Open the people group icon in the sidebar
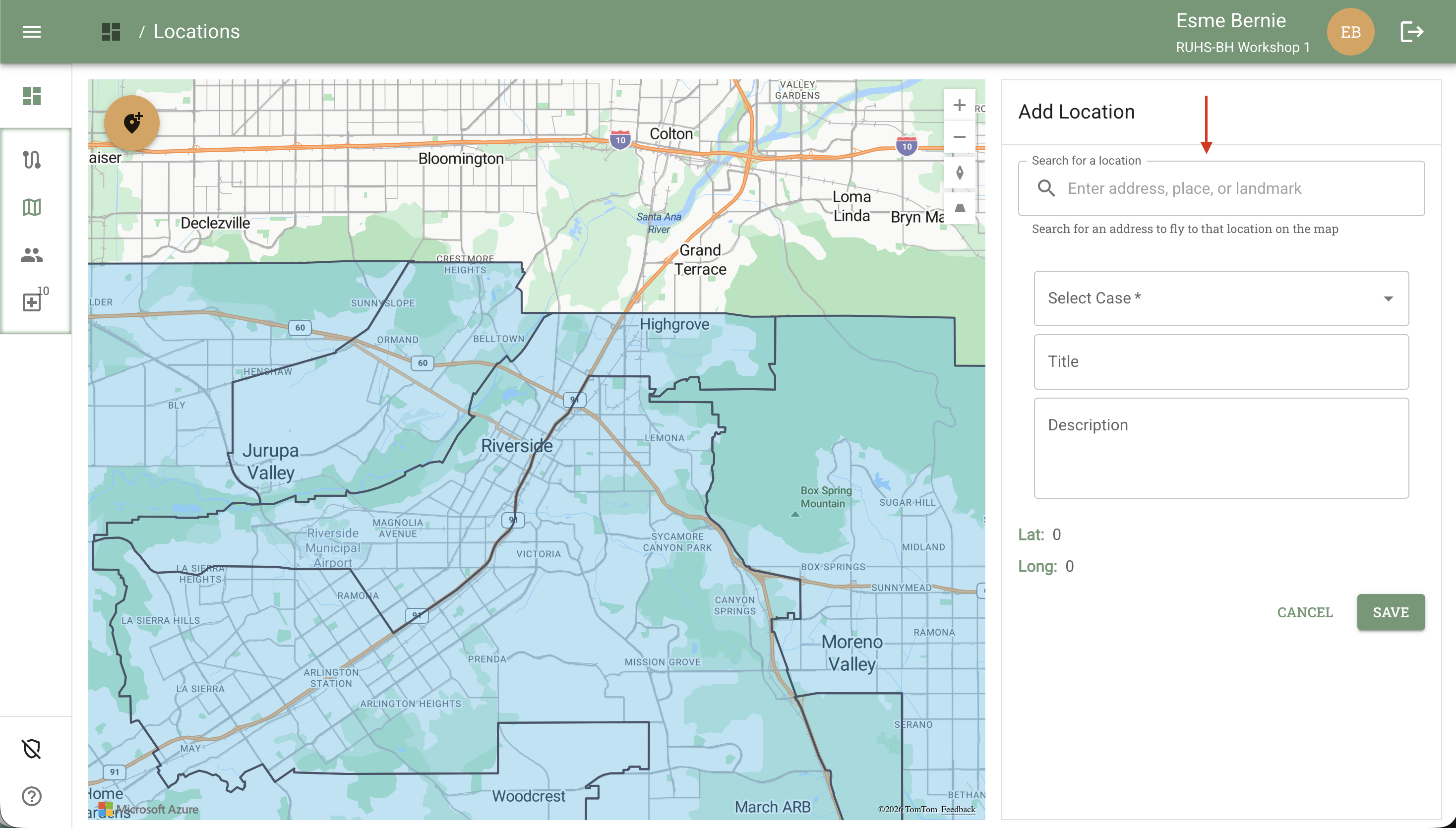This screenshot has height=828, width=1456. coord(32,255)
